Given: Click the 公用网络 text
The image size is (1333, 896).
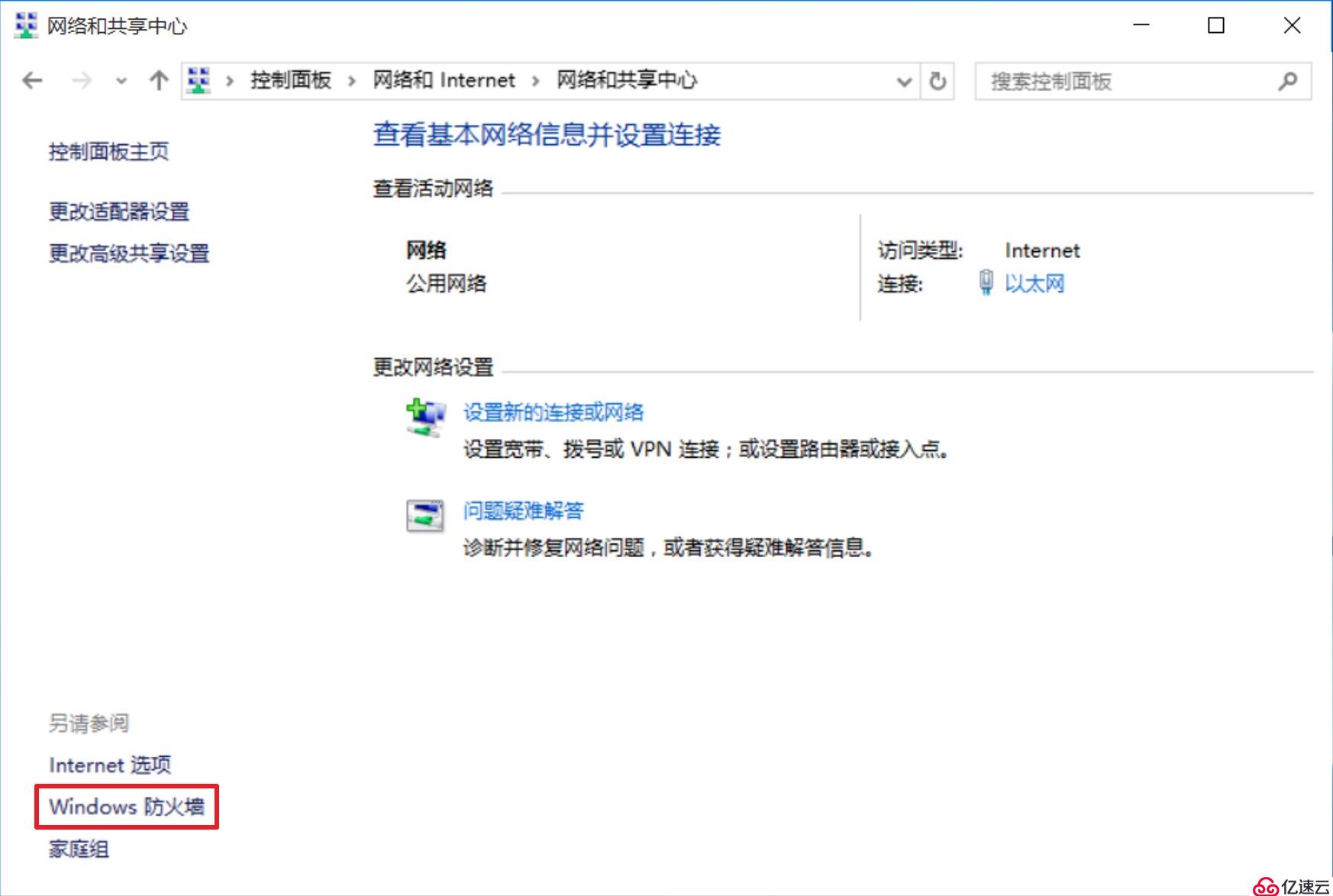Looking at the screenshot, I should (446, 284).
